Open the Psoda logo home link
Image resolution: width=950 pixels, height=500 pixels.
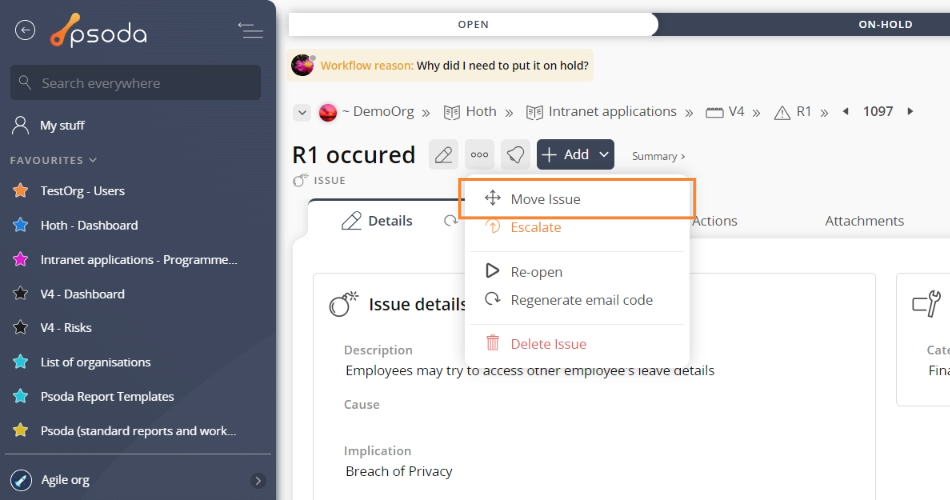click(x=99, y=30)
